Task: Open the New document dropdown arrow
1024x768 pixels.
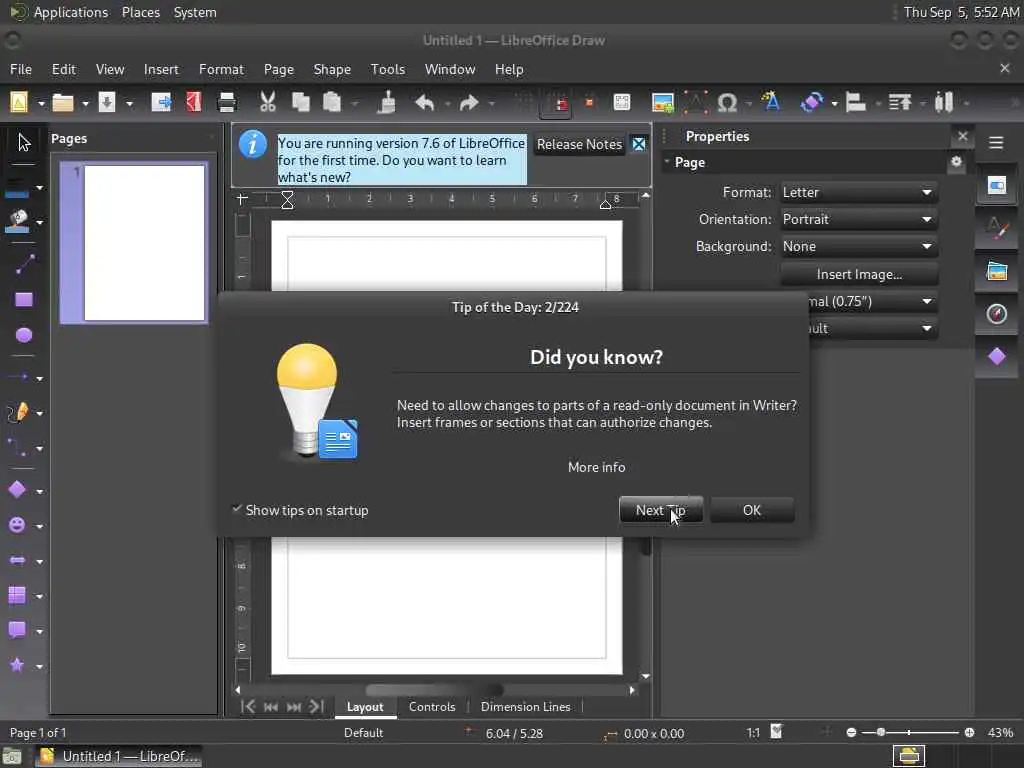Action: tap(40, 104)
